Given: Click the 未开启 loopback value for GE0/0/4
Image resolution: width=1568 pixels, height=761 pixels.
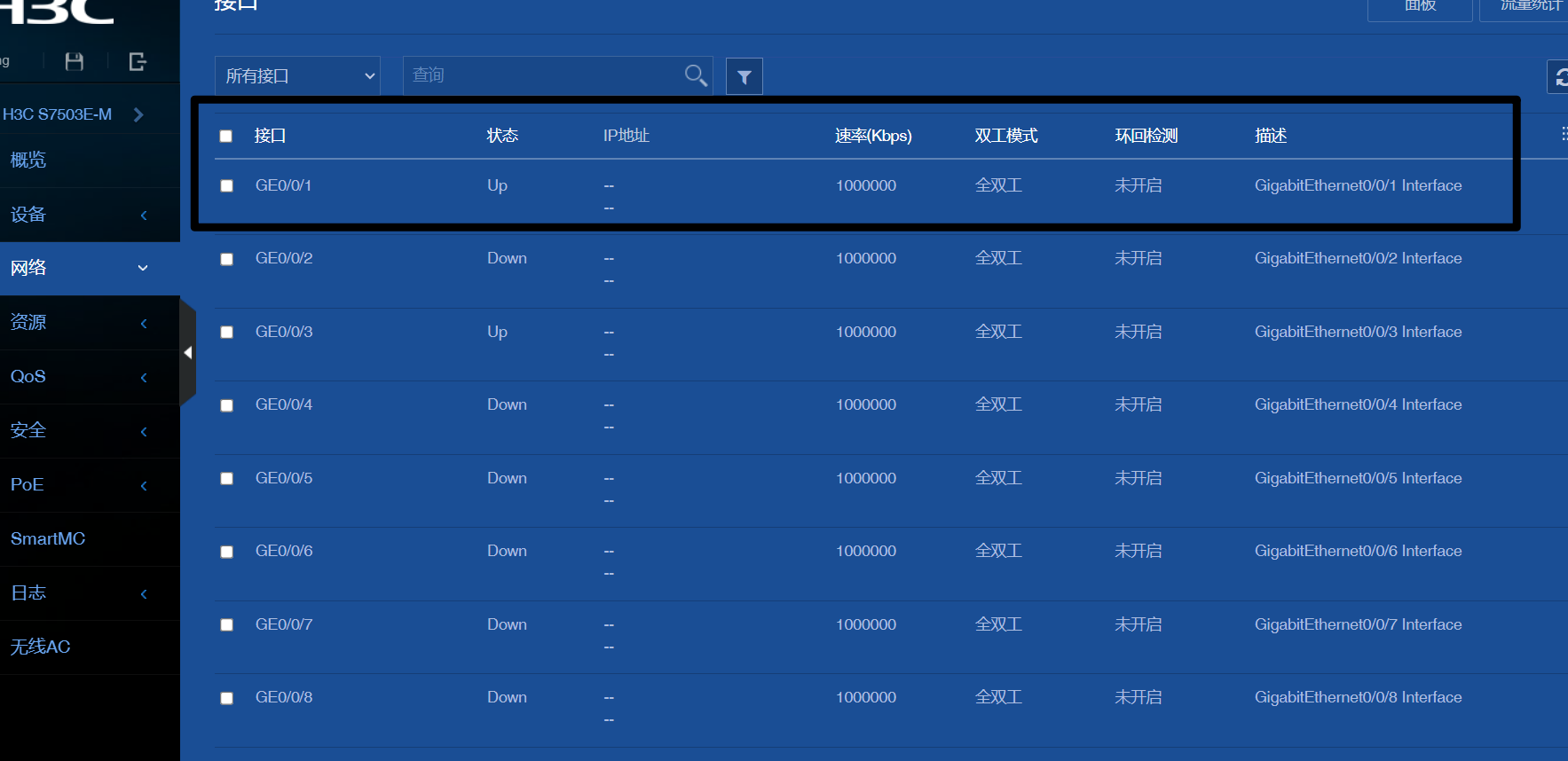Looking at the screenshot, I should click(1139, 404).
